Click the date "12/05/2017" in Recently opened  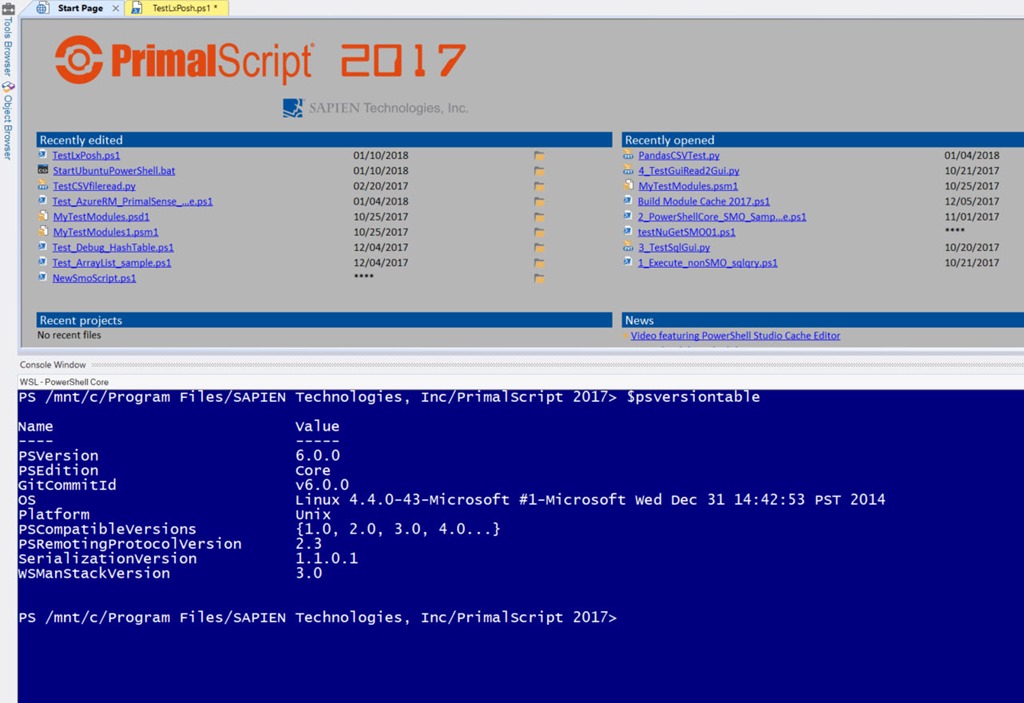972,201
